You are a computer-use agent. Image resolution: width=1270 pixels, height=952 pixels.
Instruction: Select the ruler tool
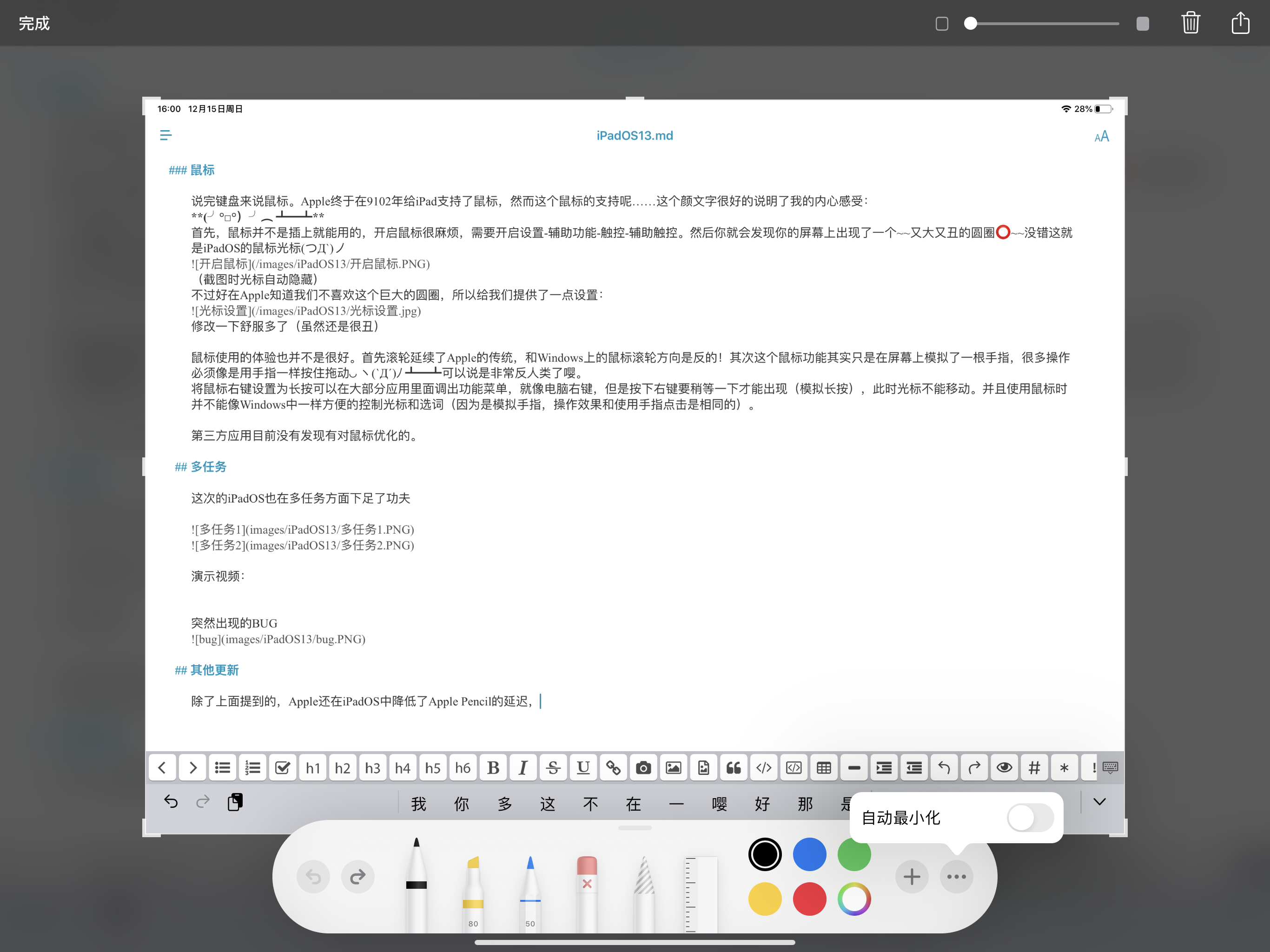(701, 893)
